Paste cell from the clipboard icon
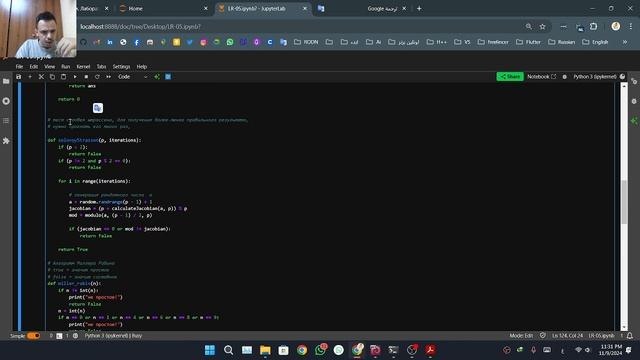This screenshot has width=640, height=360. click(63, 77)
